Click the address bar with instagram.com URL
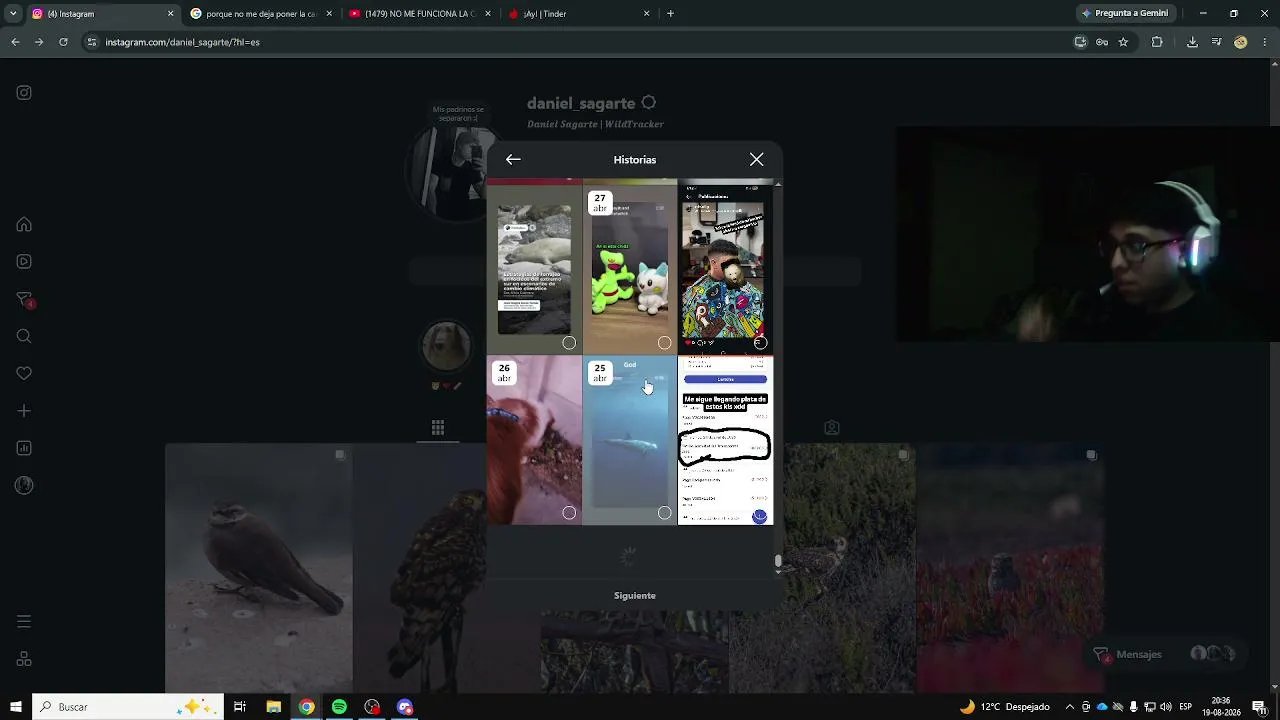Image resolution: width=1280 pixels, height=720 pixels. (x=580, y=42)
